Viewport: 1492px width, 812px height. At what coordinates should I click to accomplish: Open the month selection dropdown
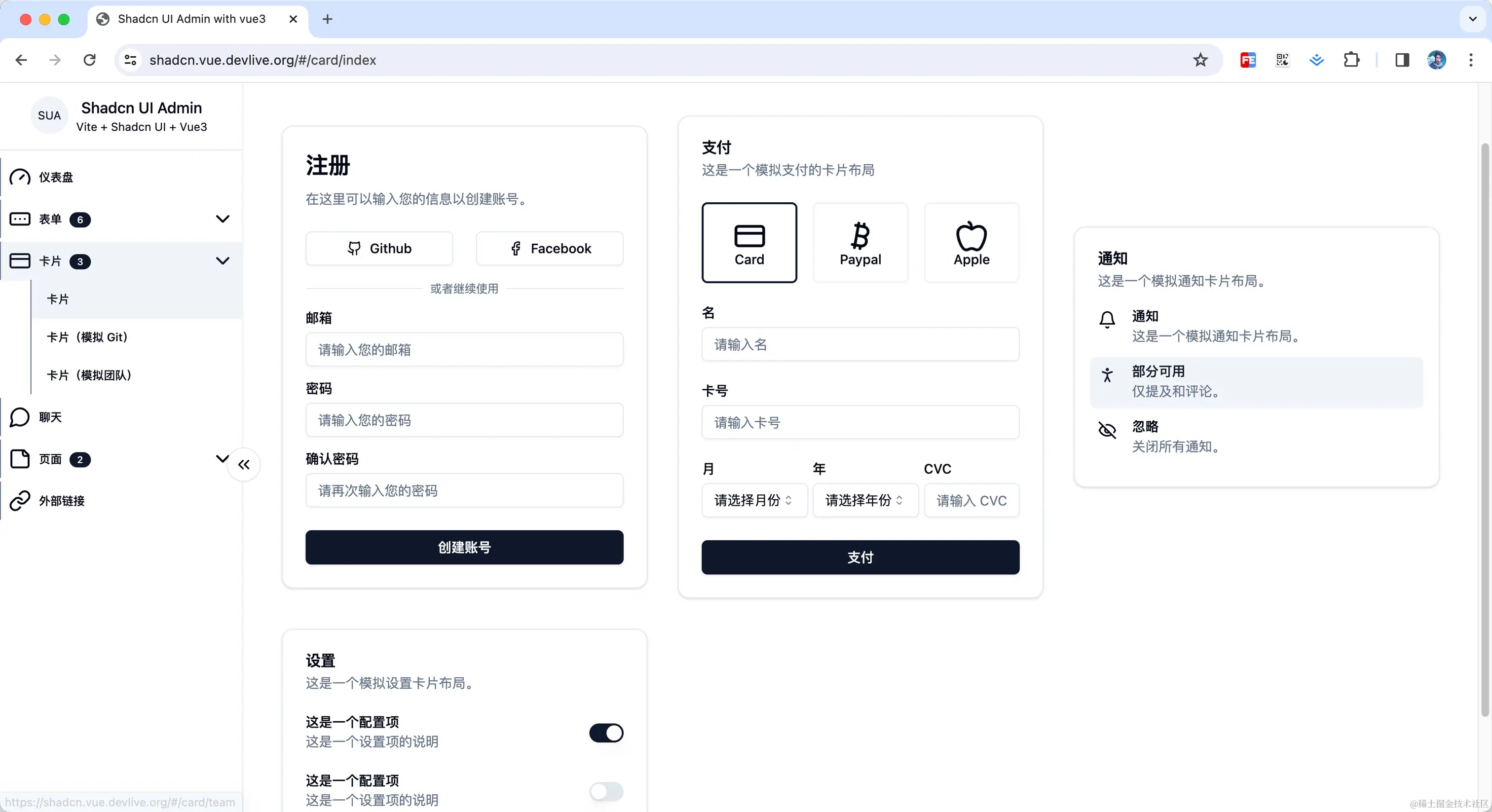[753, 500]
